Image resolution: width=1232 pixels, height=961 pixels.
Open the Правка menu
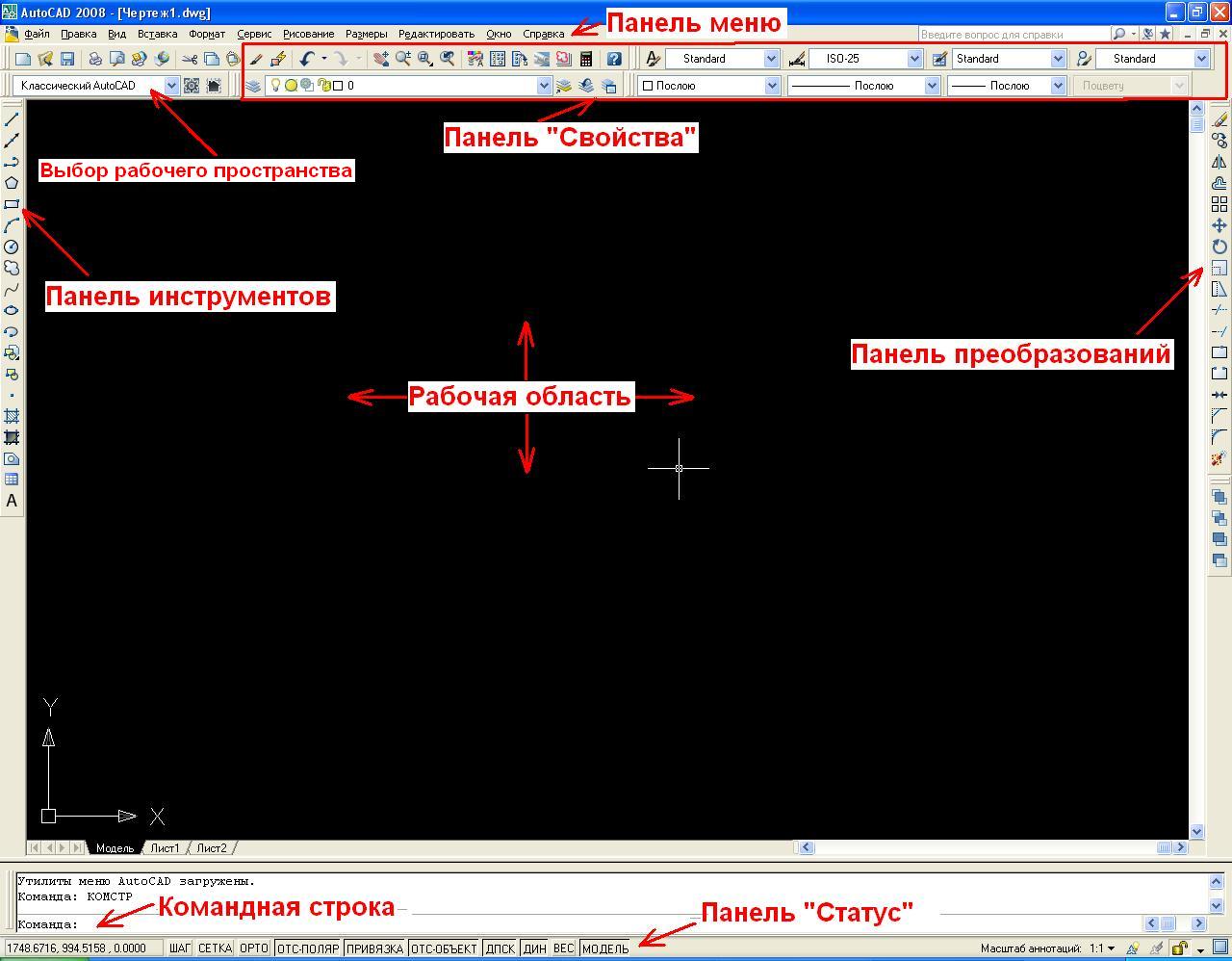point(78,34)
